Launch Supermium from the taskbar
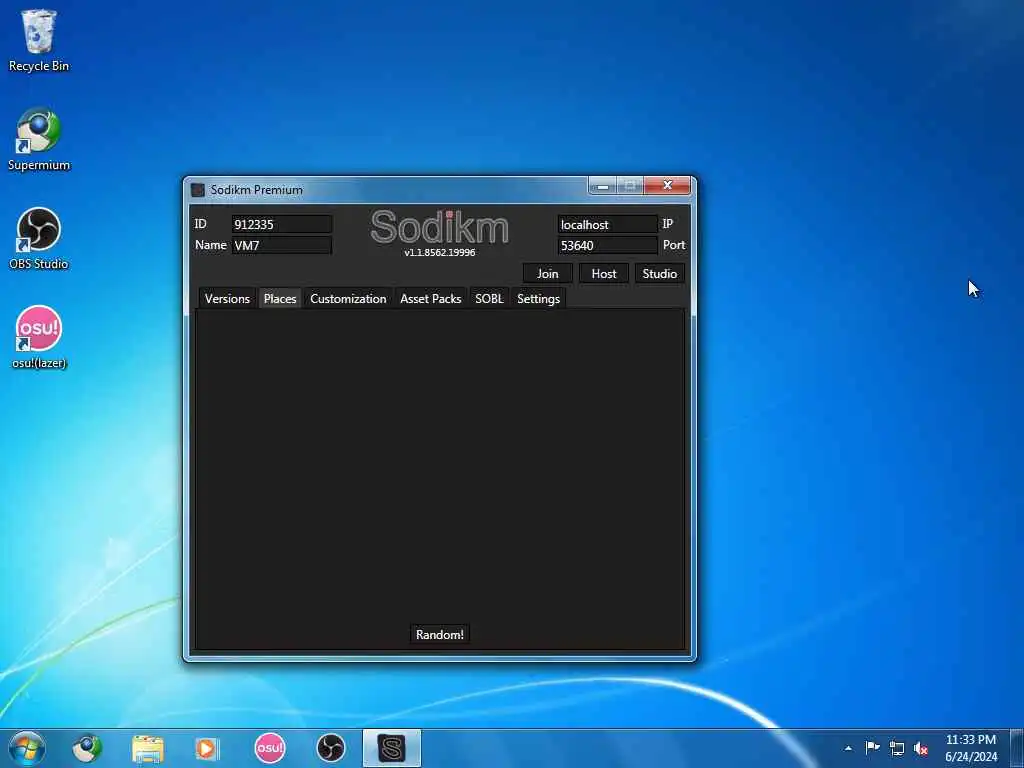The height and width of the screenshot is (768, 1024). point(87,748)
